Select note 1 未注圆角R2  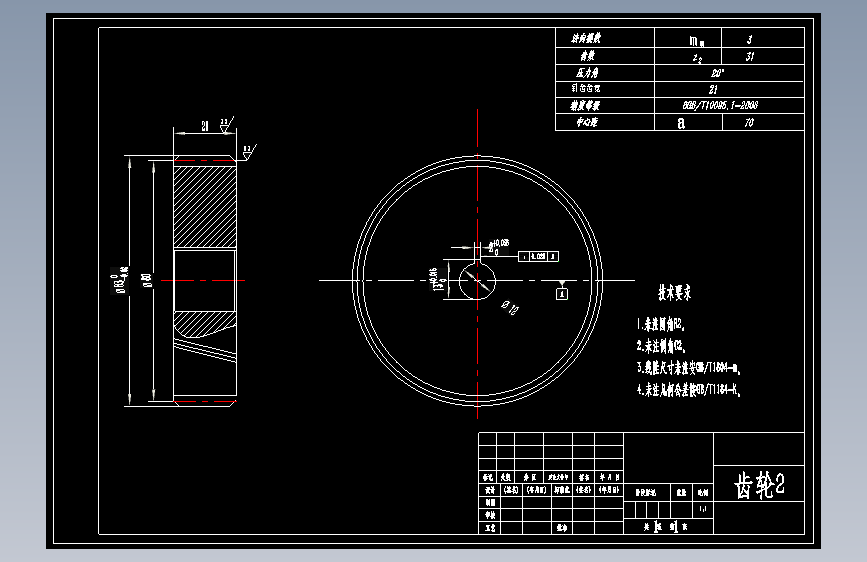point(661,324)
